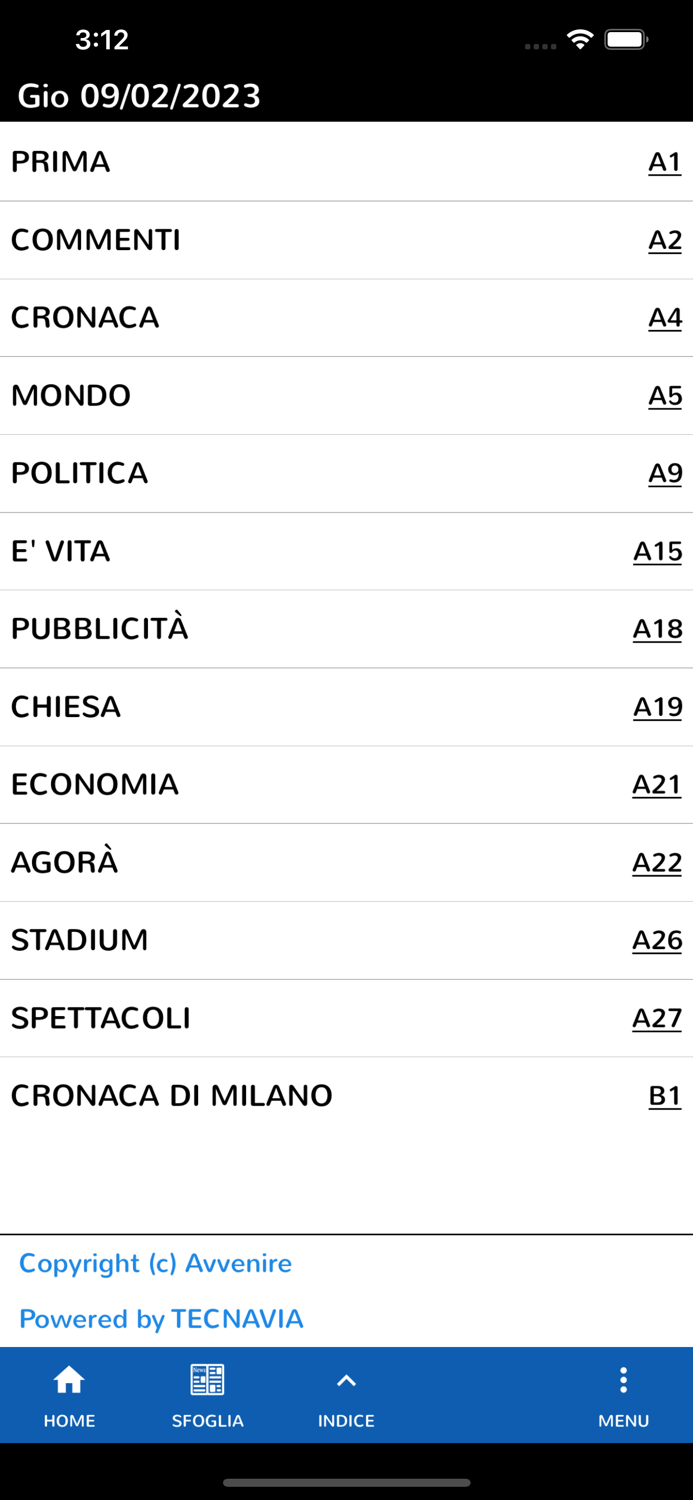Go to STADIUM page A26
Image resolution: width=693 pixels, height=1500 pixels.
click(656, 940)
